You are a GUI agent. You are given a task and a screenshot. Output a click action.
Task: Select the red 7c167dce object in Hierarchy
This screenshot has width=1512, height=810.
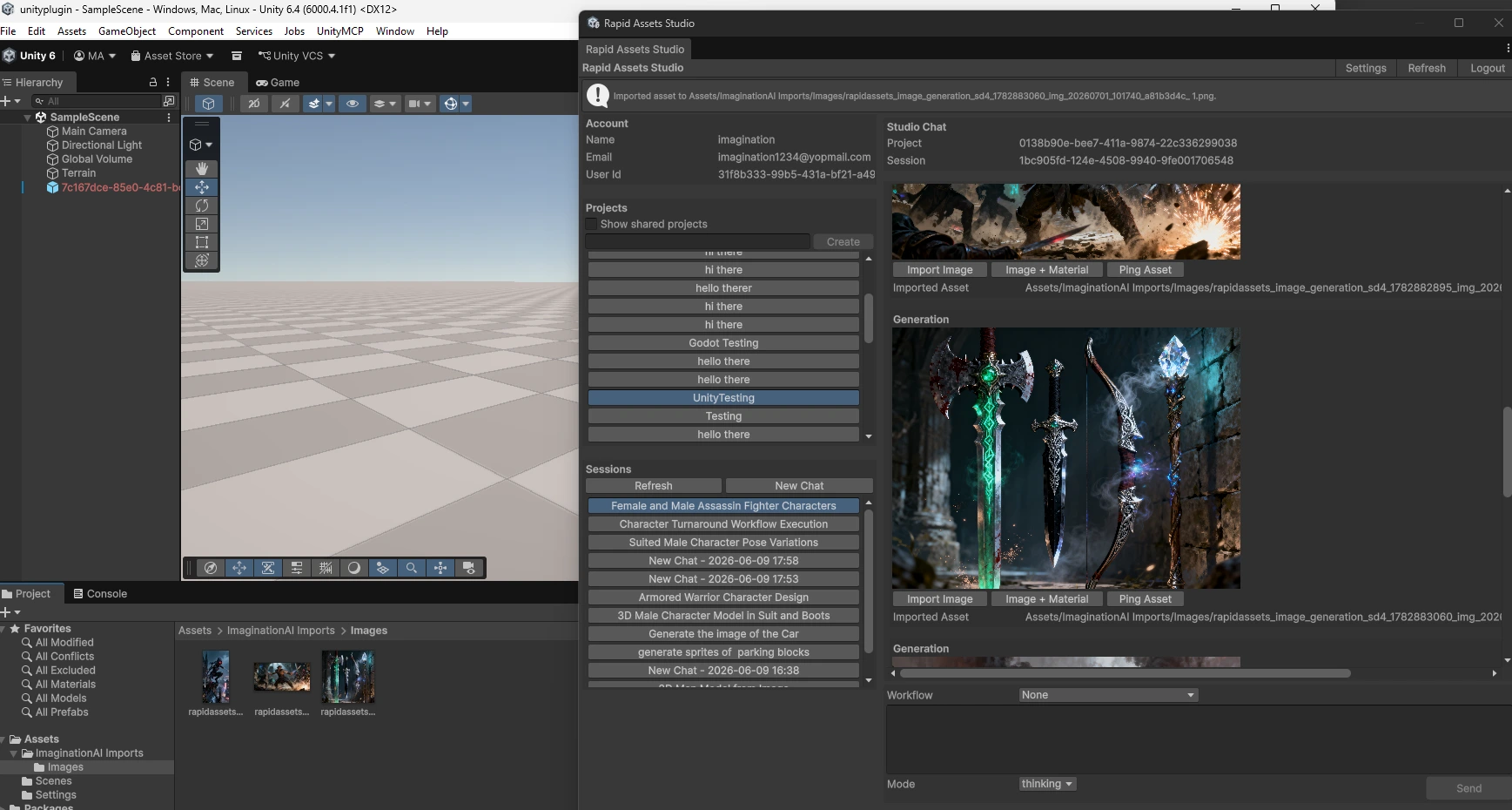click(x=113, y=187)
